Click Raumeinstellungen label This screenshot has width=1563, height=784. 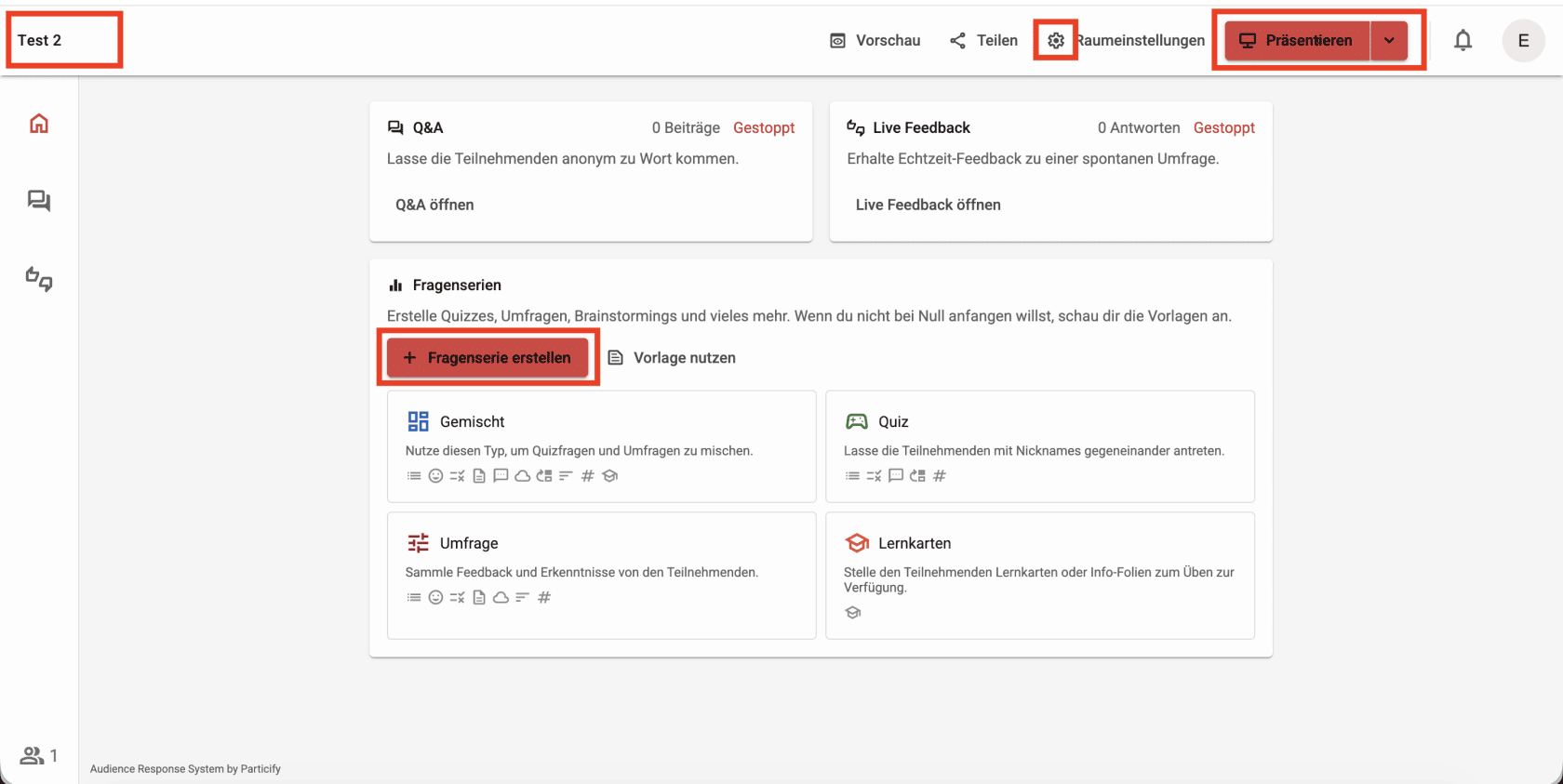click(1141, 41)
